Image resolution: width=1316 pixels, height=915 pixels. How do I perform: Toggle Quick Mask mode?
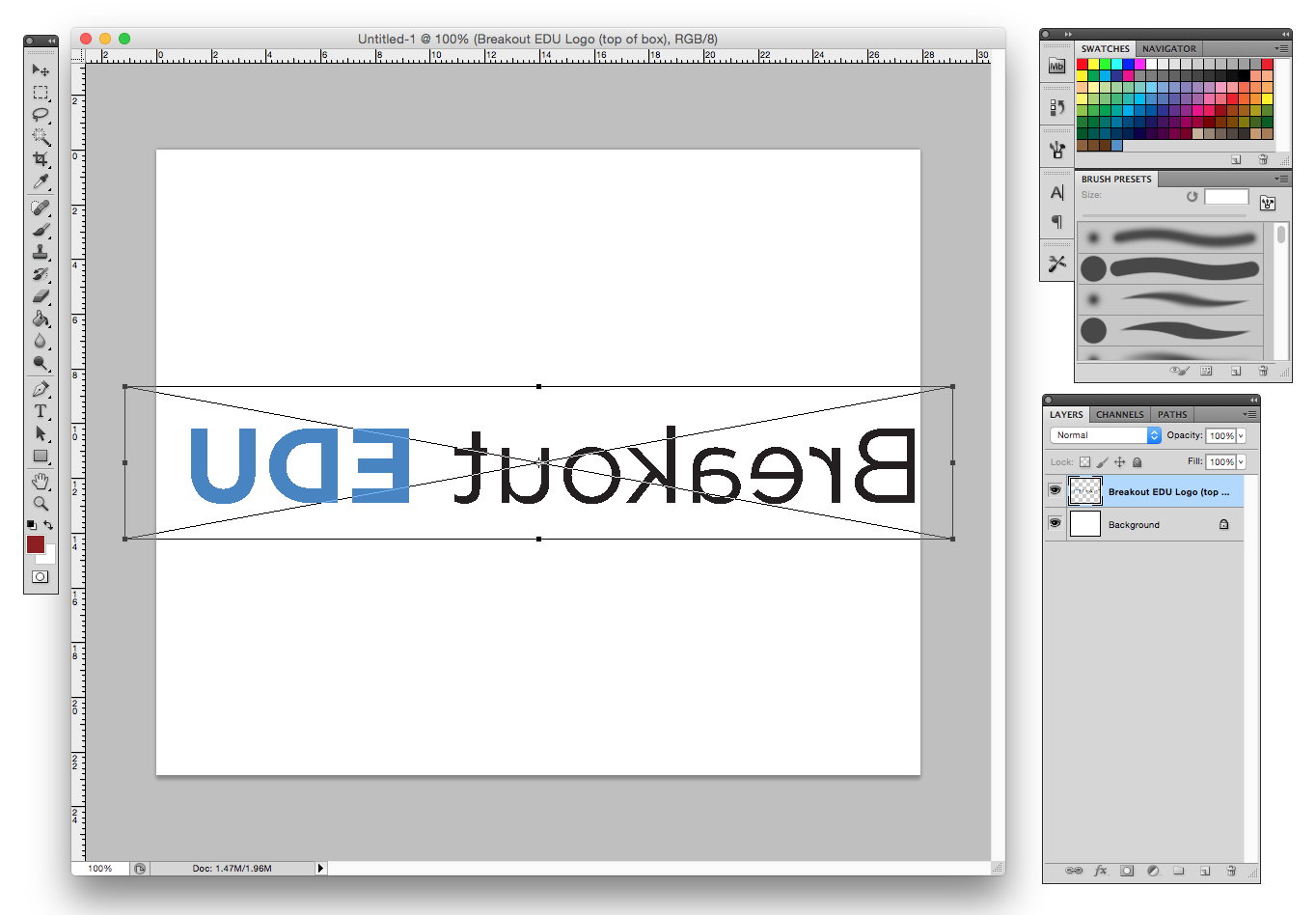pyautogui.click(x=40, y=576)
